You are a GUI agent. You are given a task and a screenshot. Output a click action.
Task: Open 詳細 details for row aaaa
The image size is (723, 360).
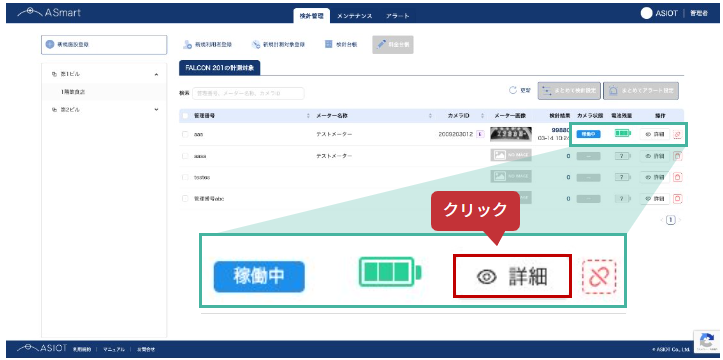click(x=654, y=156)
